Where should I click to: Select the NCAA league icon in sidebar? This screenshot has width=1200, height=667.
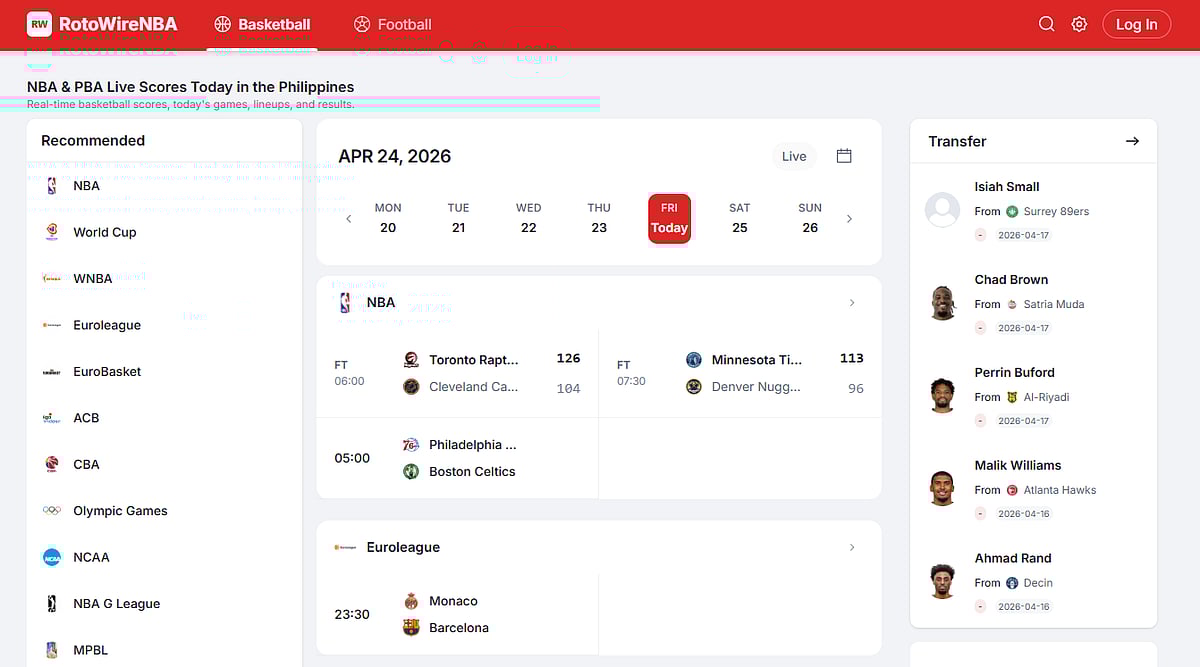tap(52, 557)
